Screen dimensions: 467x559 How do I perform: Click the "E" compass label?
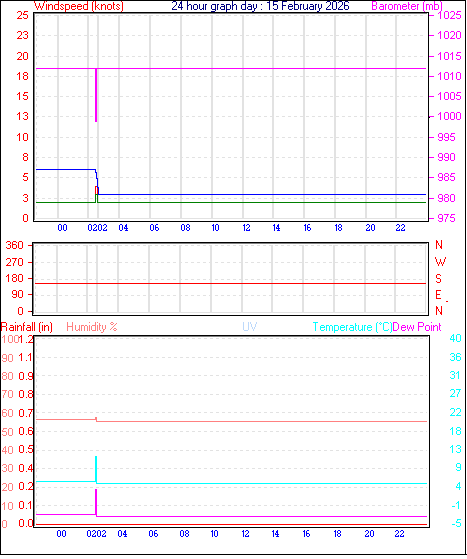pyautogui.click(x=438, y=295)
